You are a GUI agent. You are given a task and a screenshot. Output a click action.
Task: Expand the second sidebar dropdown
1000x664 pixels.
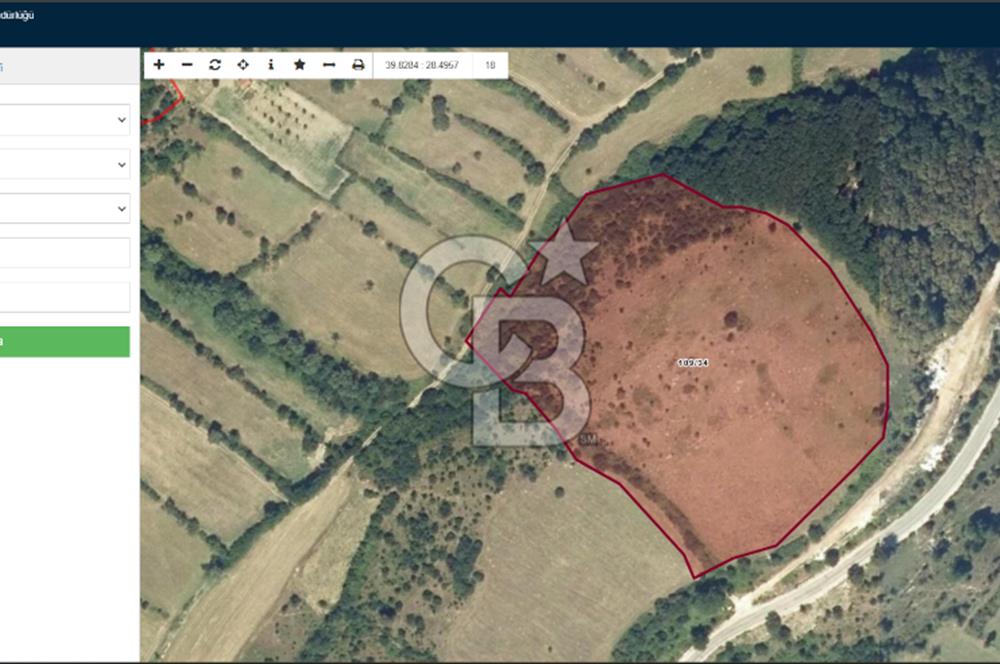coord(65,164)
